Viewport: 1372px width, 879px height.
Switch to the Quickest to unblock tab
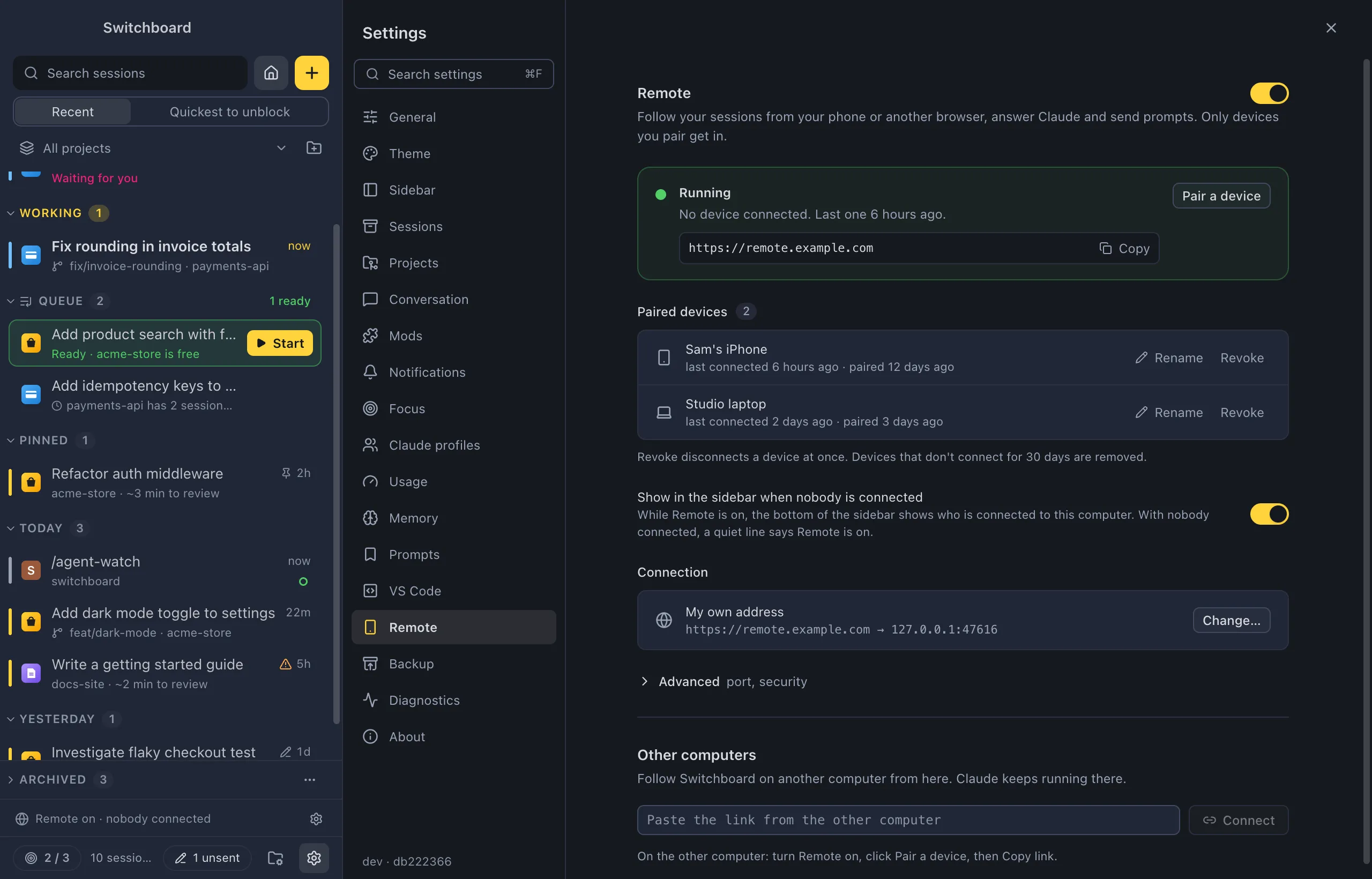click(x=229, y=111)
